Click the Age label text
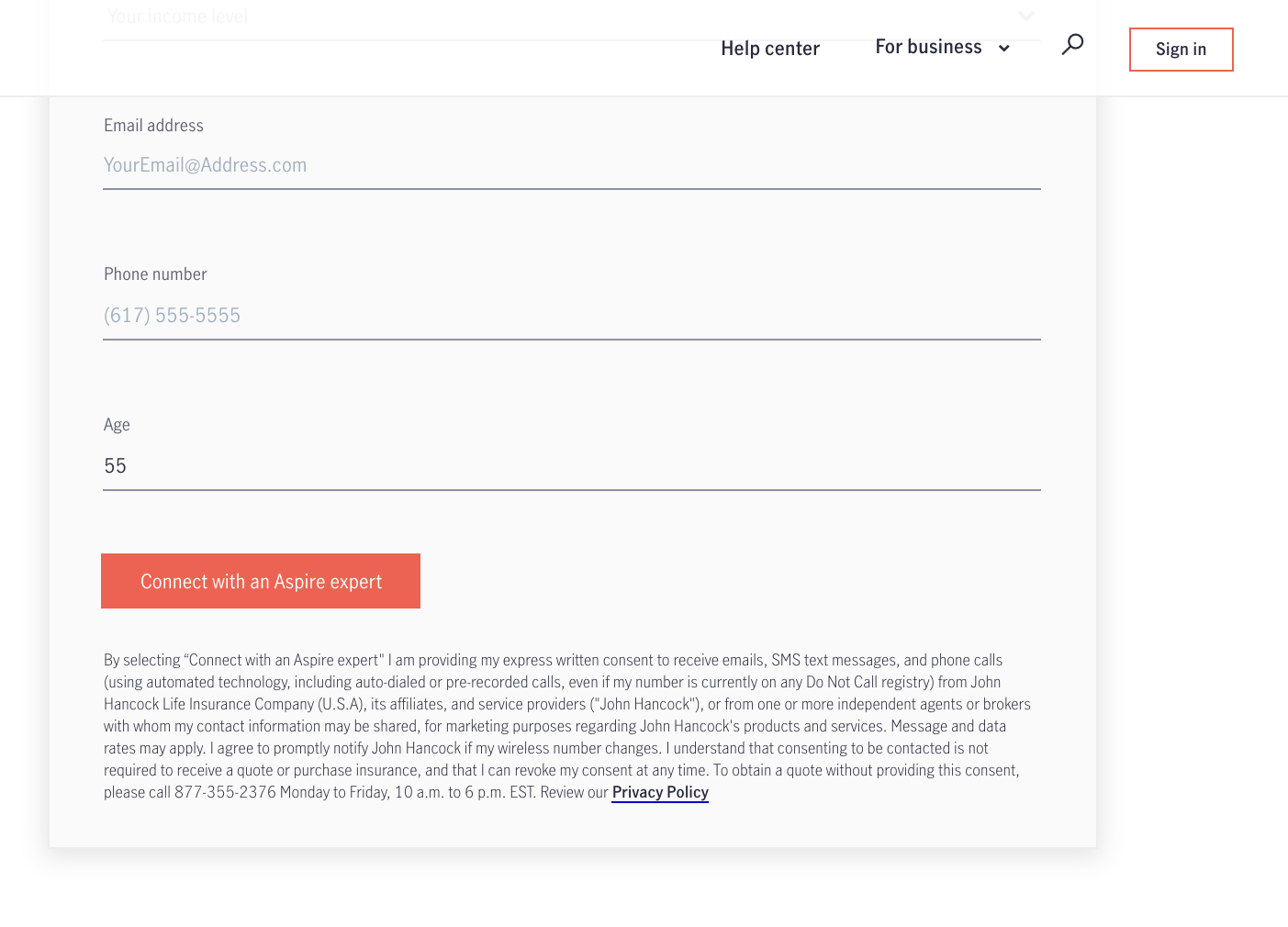The width and height of the screenshot is (1288, 927). tap(117, 425)
